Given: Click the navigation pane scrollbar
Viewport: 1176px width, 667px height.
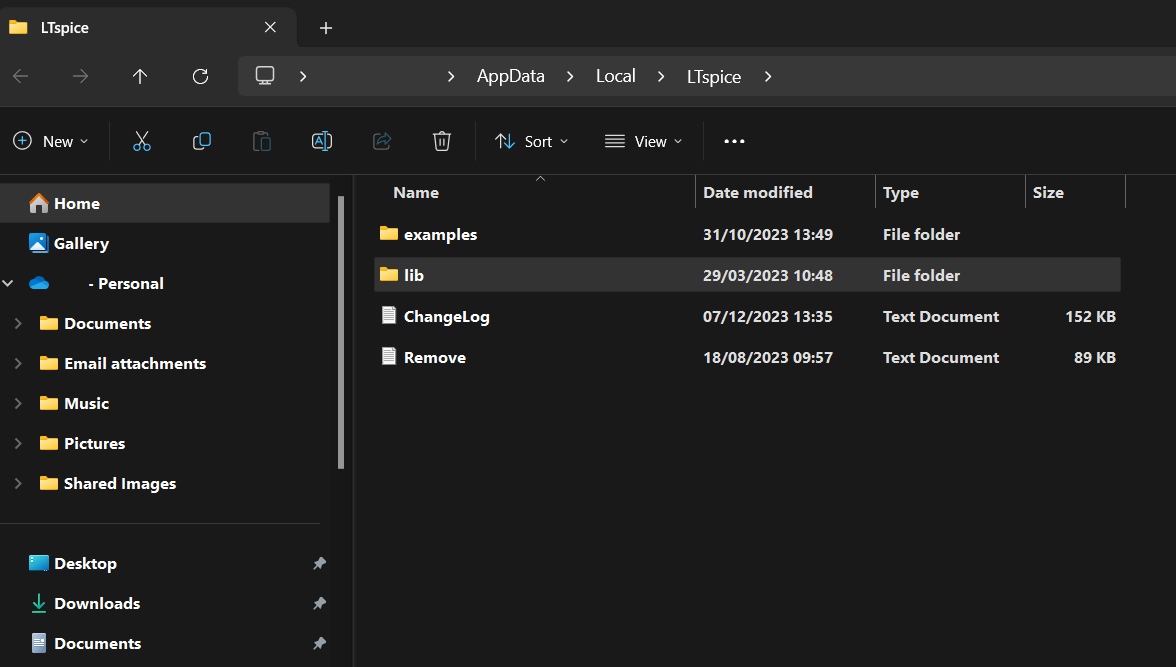Looking at the screenshot, I should click(x=341, y=332).
